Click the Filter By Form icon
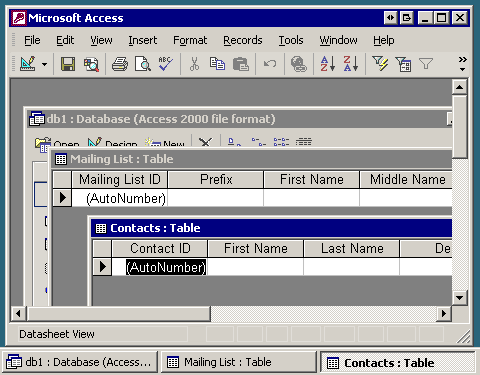This screenshot has height=375, width=480. (x=403, y=64)
